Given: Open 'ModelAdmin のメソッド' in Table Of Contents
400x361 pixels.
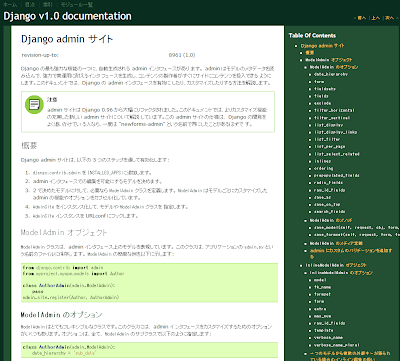Looking at the screenshot, I should click(331, 220).
